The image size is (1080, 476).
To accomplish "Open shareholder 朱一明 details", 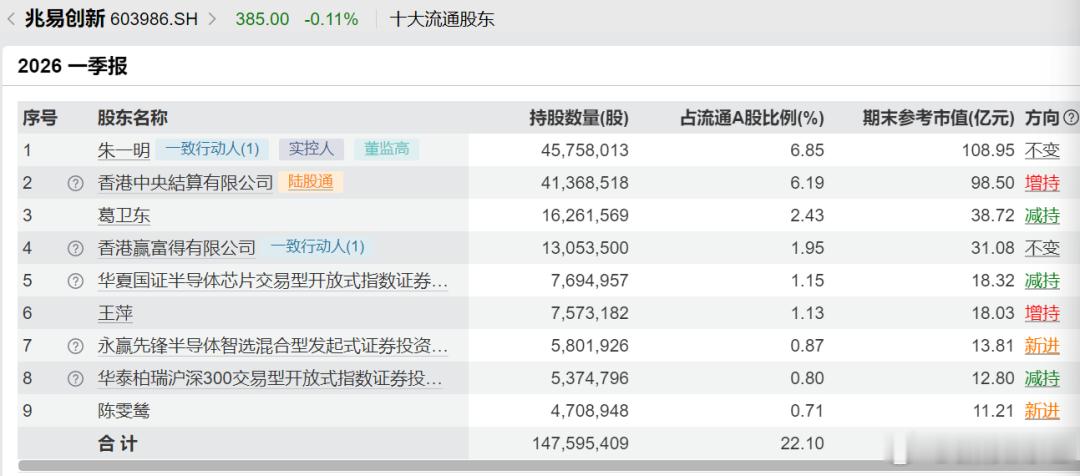I will [x=123, y=150].
